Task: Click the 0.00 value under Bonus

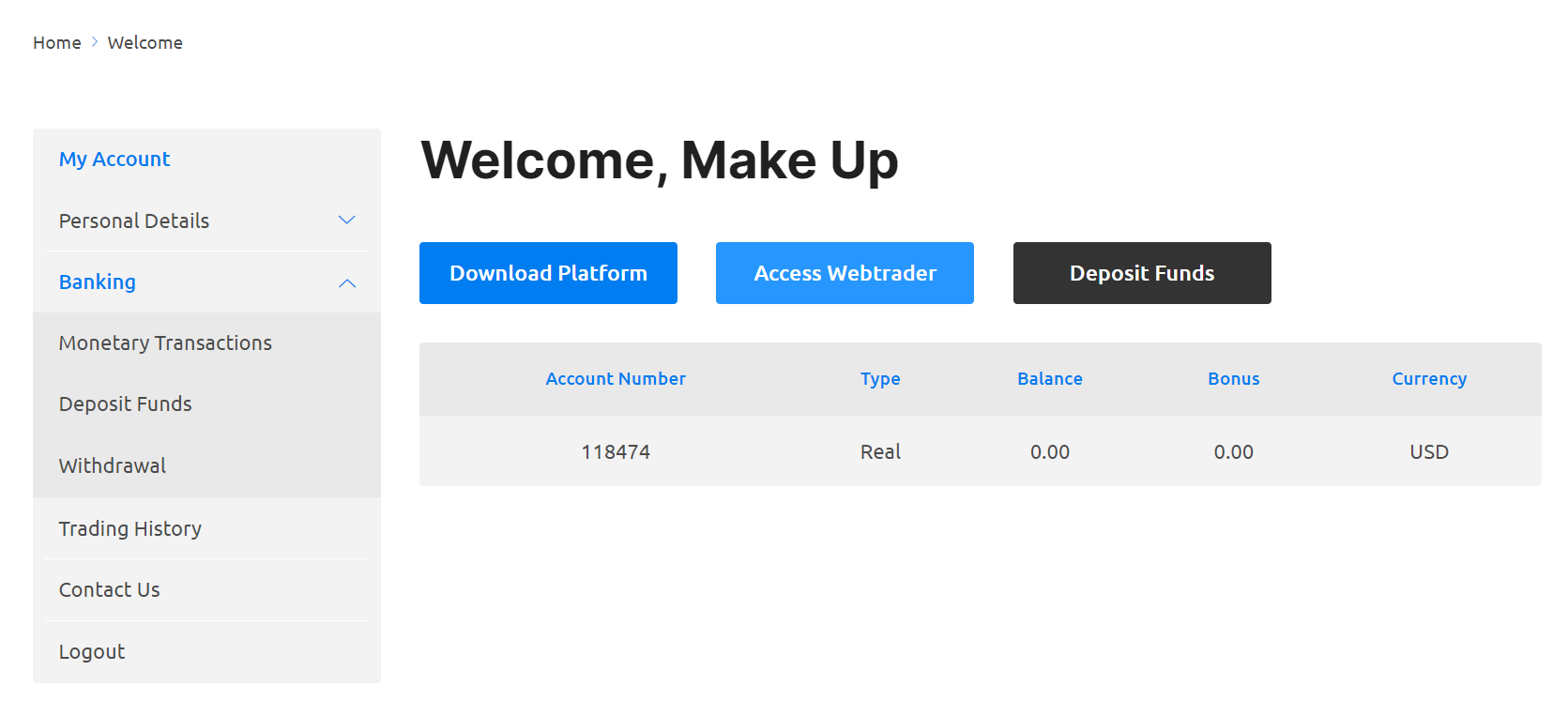Action: [1234, 452]
